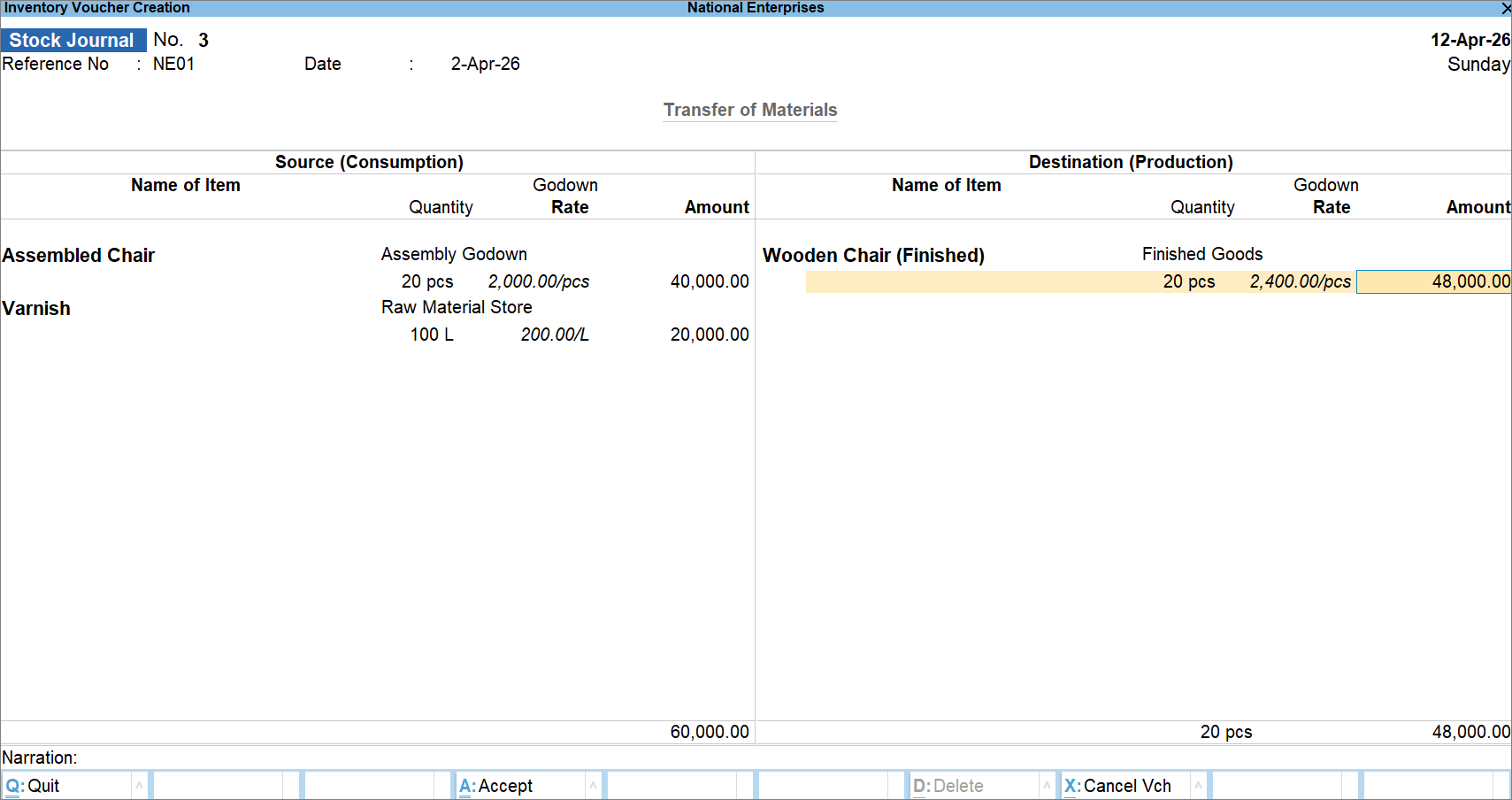This screenshot has width=1512, height=800.
Task: Click the Raw Material Store godown
Action: 457,307
